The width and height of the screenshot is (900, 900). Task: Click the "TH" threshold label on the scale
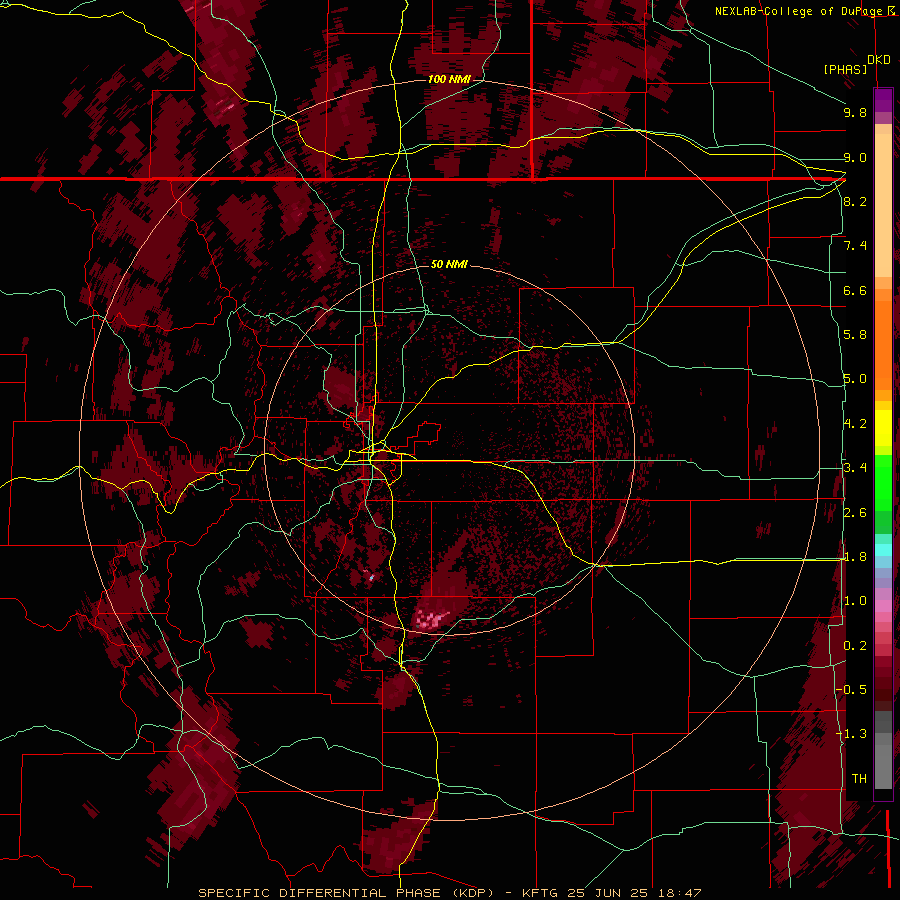point(859,779)
